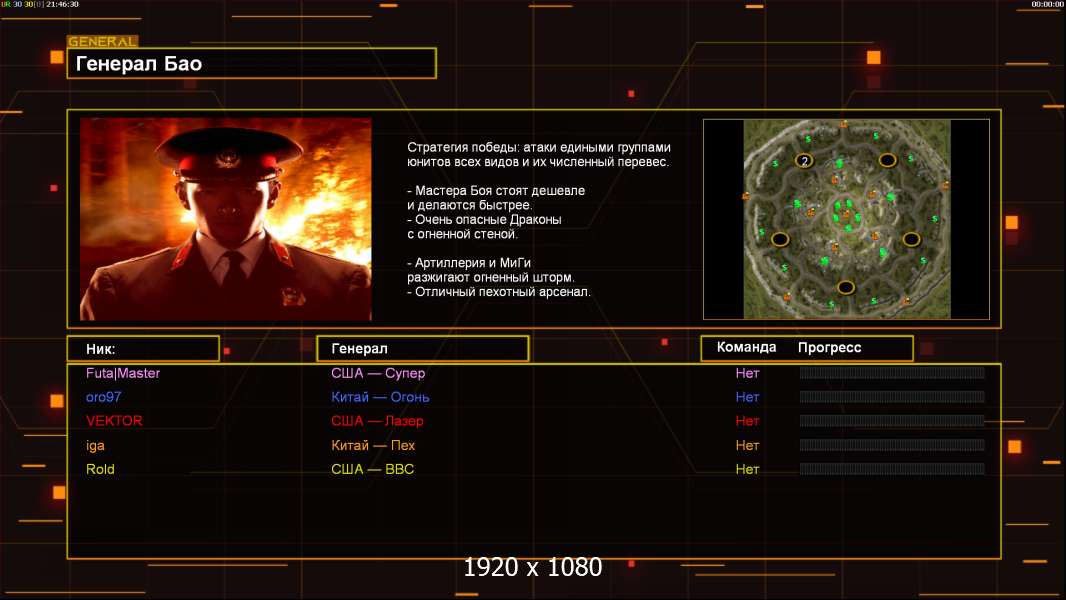The height and width of the screenshot is (600, 1066).
Task: Click the circular battlefield minimap preview
Action: (x=847, y=219)
